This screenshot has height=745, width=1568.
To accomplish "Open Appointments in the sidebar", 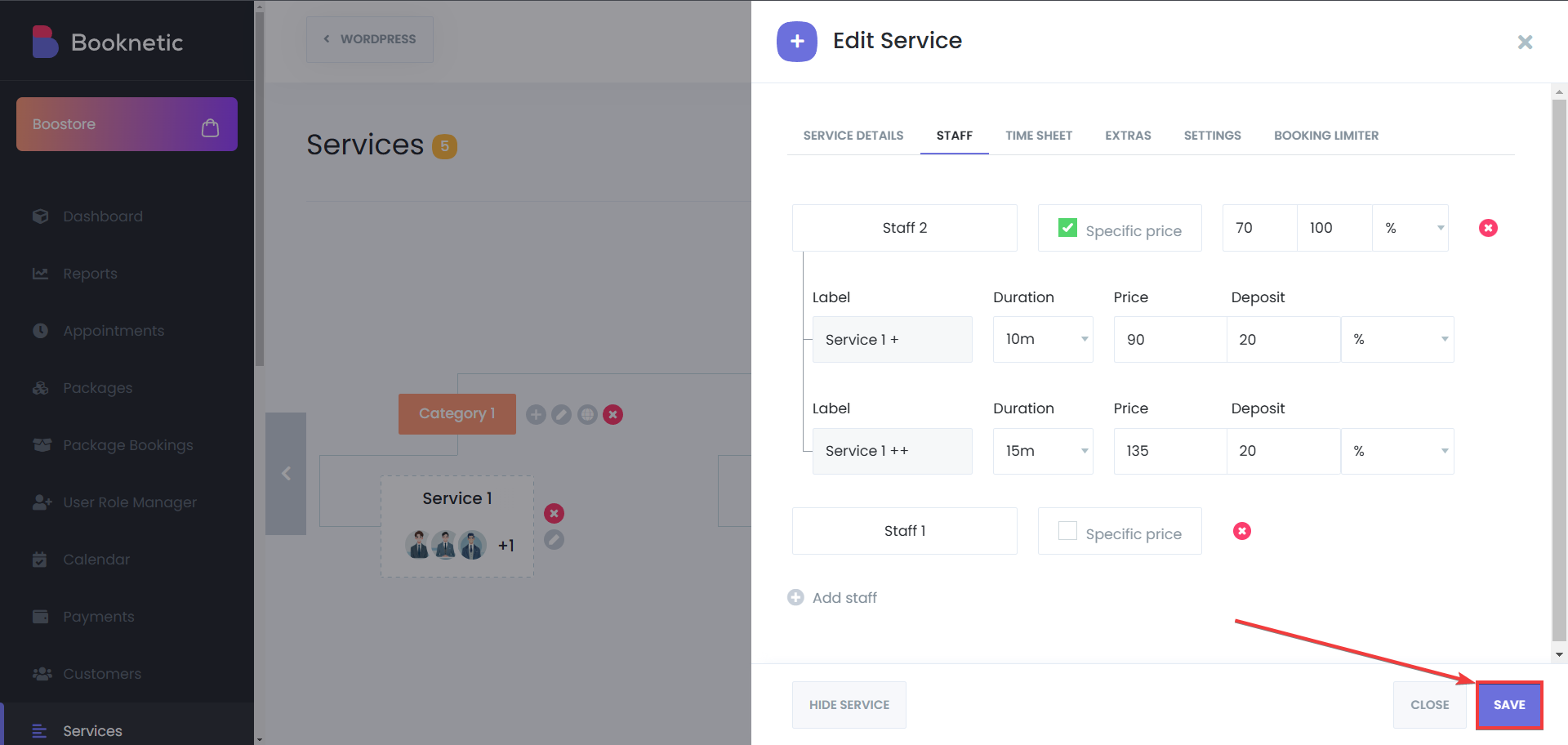I will [x=114, y=331].
